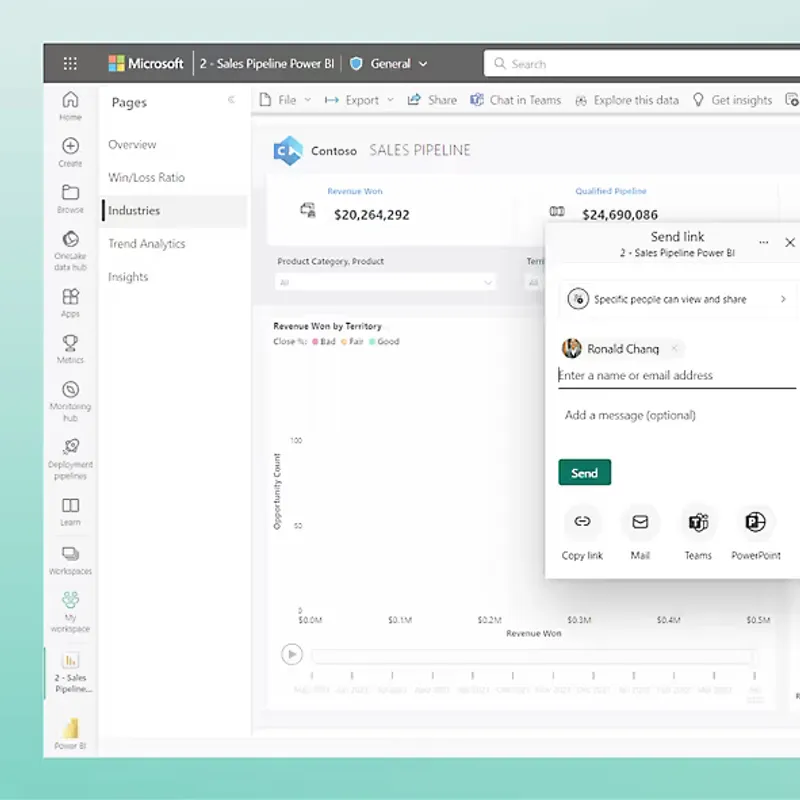Viewport: 800px width, 800px height.
Task: Click the Fair legend color marker
Action: pos(343,341)
